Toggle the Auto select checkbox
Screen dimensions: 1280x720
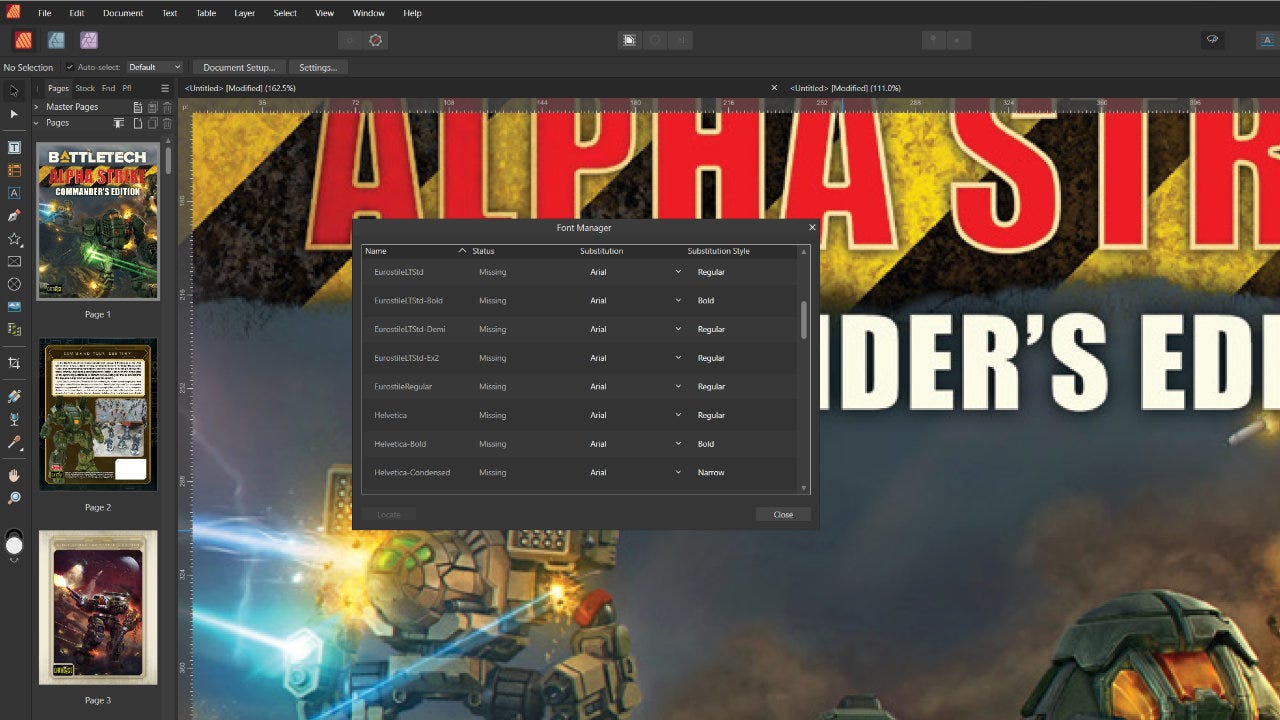click(x=69, y=67)
